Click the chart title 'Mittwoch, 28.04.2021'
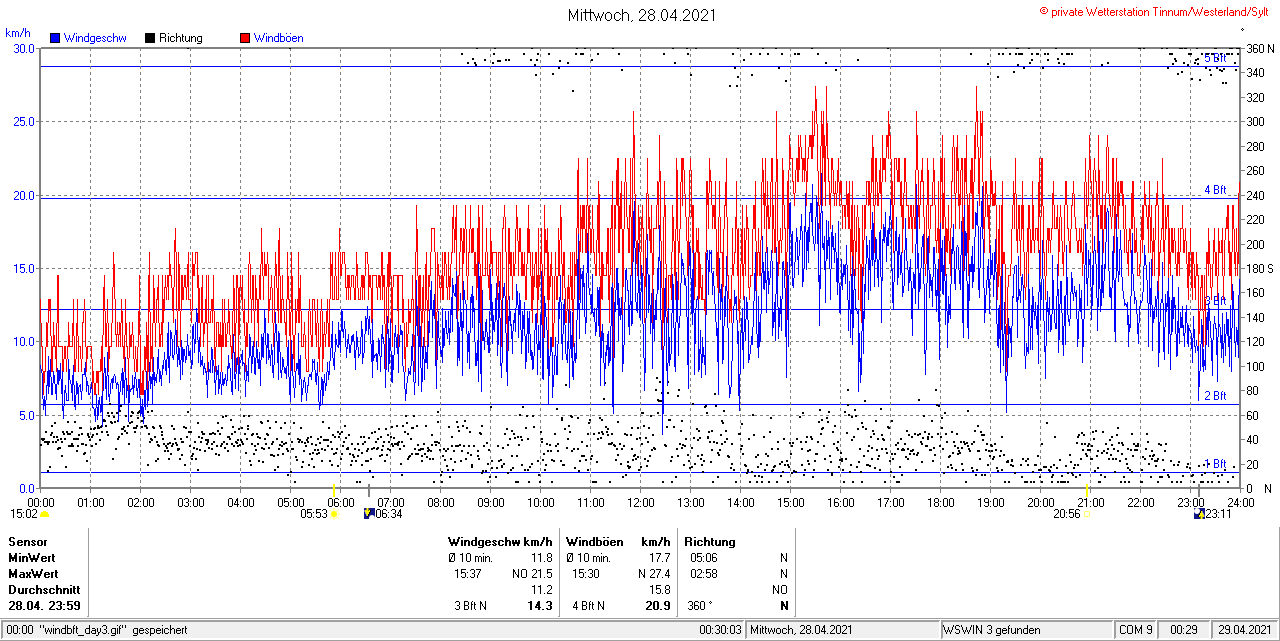Image resolution: width=1280 pixels, height=641 pixels. 640,15
